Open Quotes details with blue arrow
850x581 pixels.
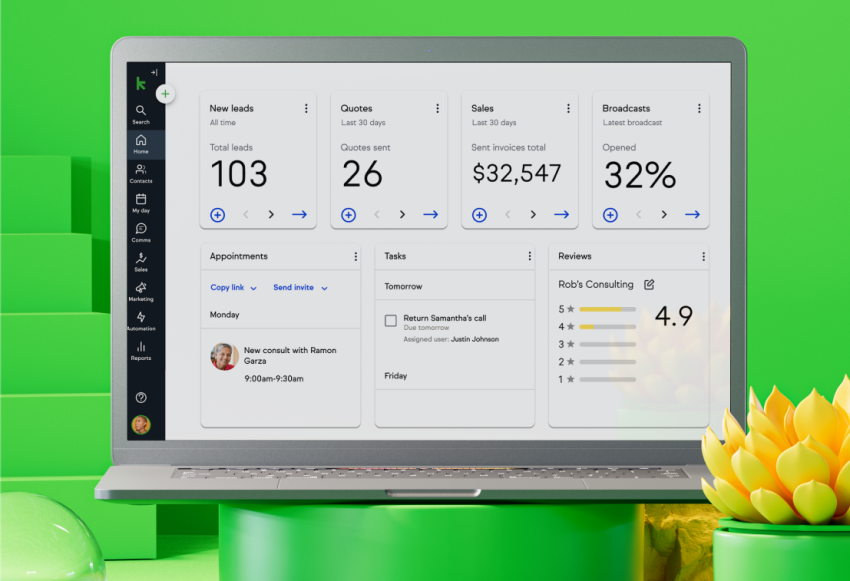[x=430, y=215]
